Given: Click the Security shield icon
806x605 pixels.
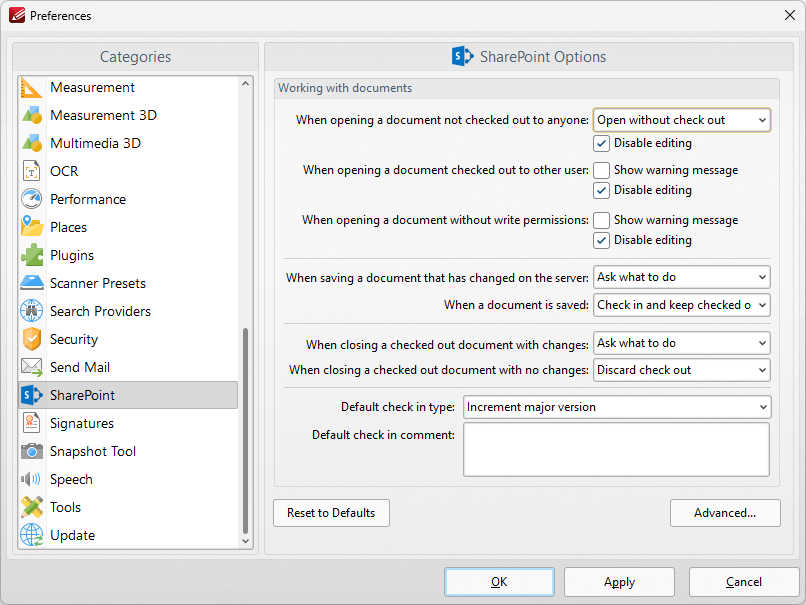Looking at the screenshot, I should coord(32,339).
